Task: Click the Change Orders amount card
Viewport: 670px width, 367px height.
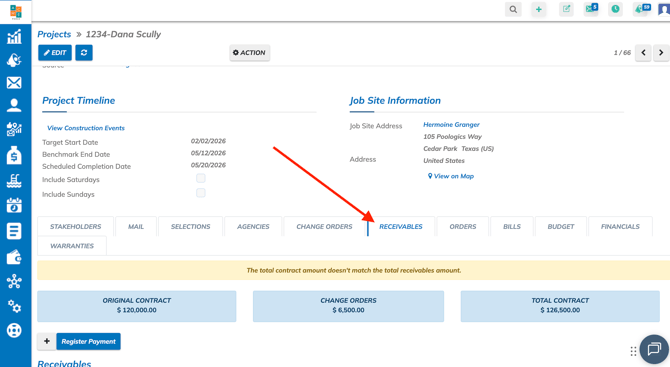Action: [x=348, y=306]
